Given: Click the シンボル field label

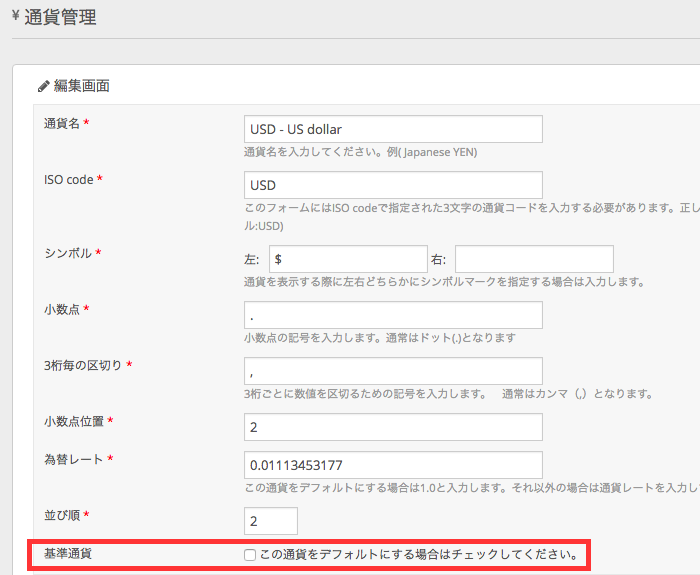Looking at the screenshot, I should (68, 253).
